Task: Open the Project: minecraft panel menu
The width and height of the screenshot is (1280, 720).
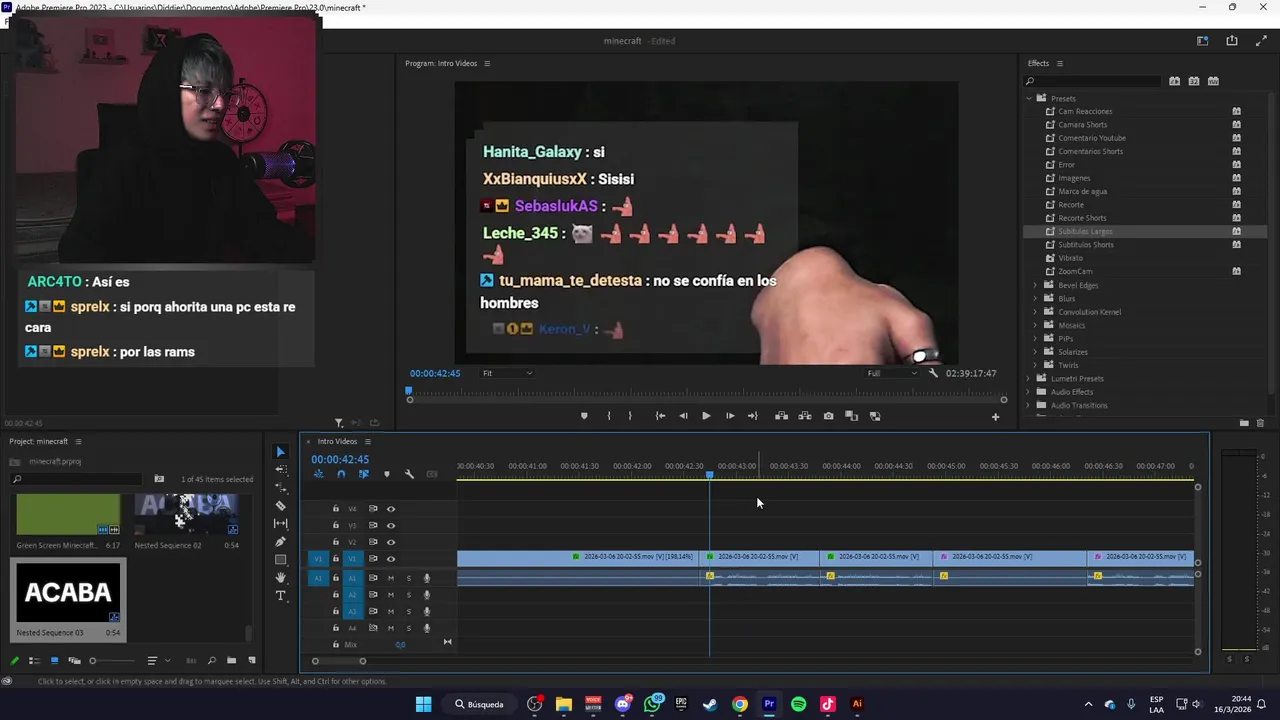Action: pyautogui.click(x=78, y=441)
